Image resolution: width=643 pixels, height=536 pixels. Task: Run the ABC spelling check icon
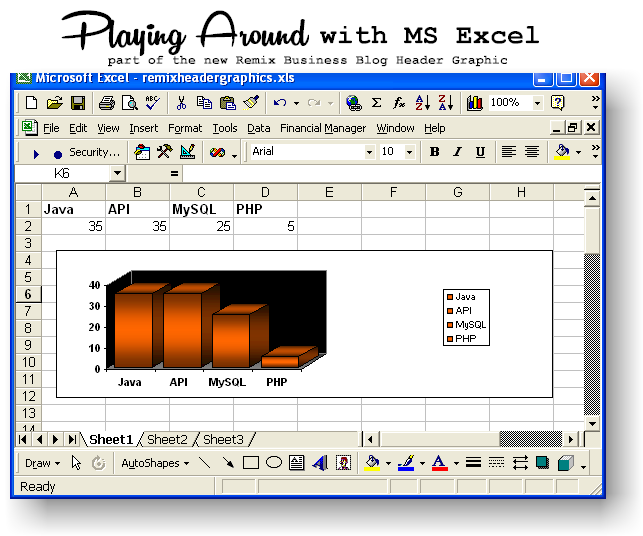tap(153, 103)
